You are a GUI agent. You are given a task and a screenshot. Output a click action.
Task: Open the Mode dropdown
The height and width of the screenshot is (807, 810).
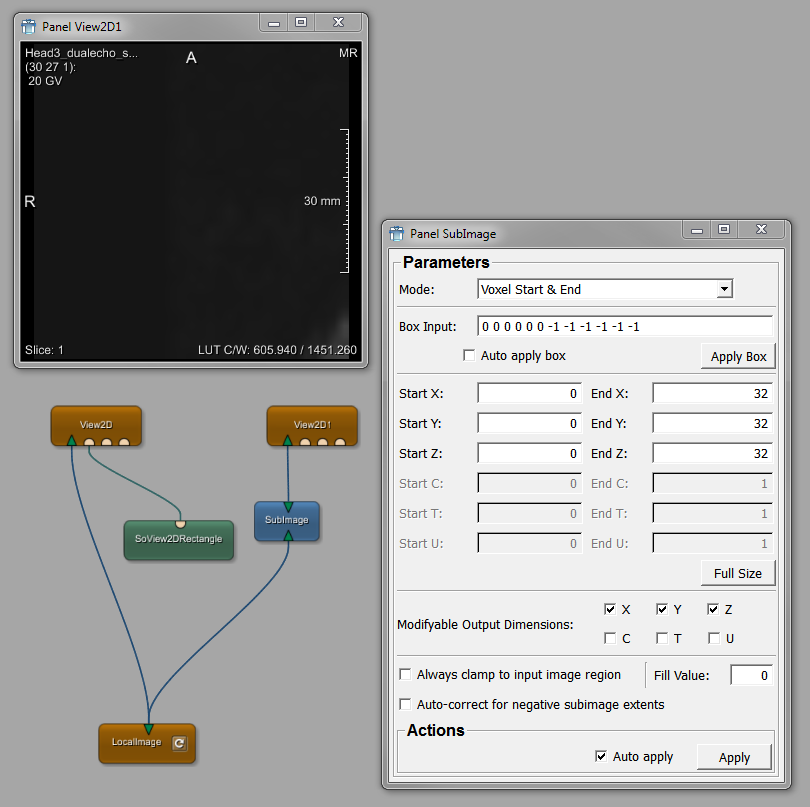click(x=605, y=289)
